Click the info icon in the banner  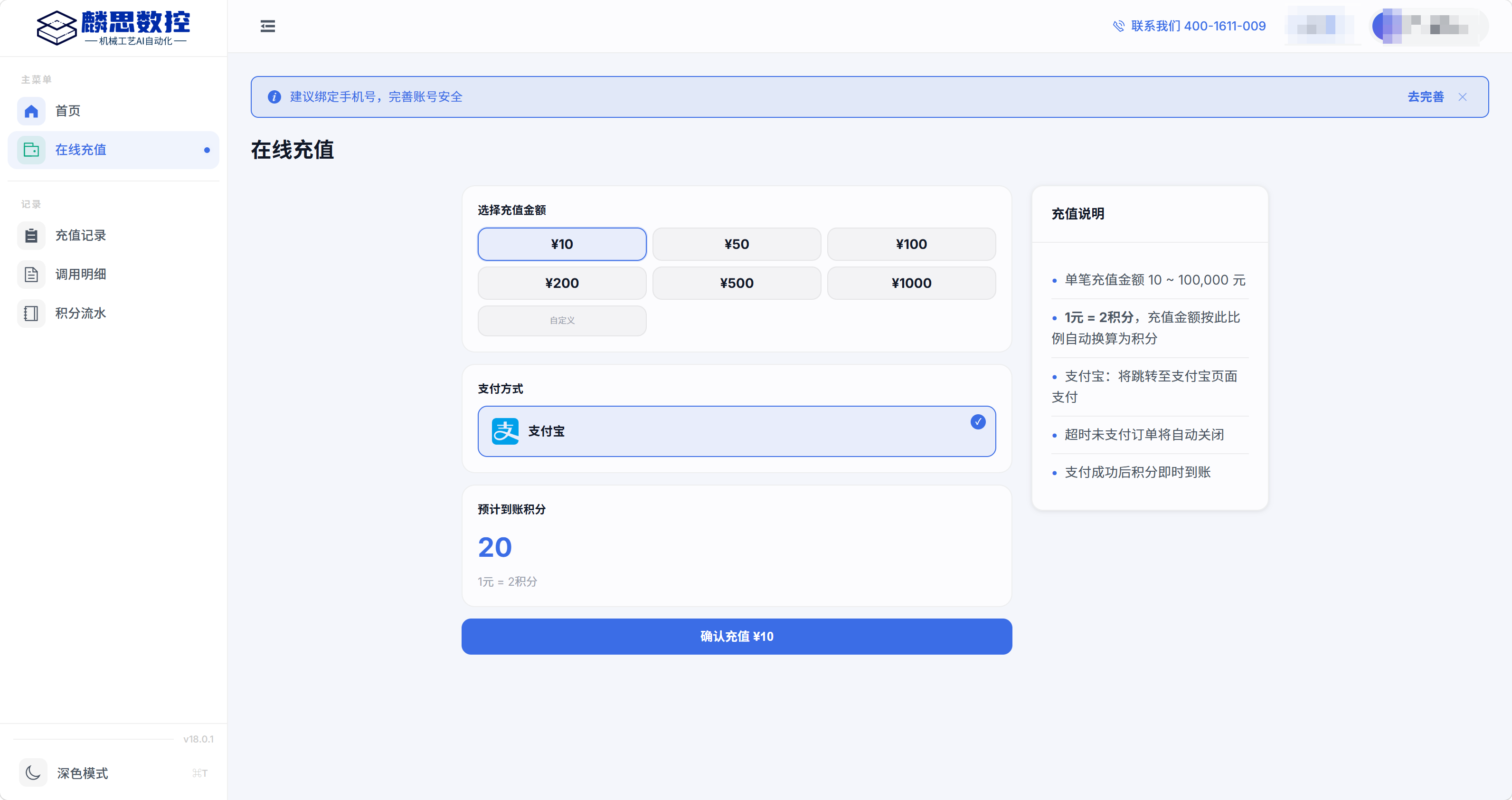point(274,97)
